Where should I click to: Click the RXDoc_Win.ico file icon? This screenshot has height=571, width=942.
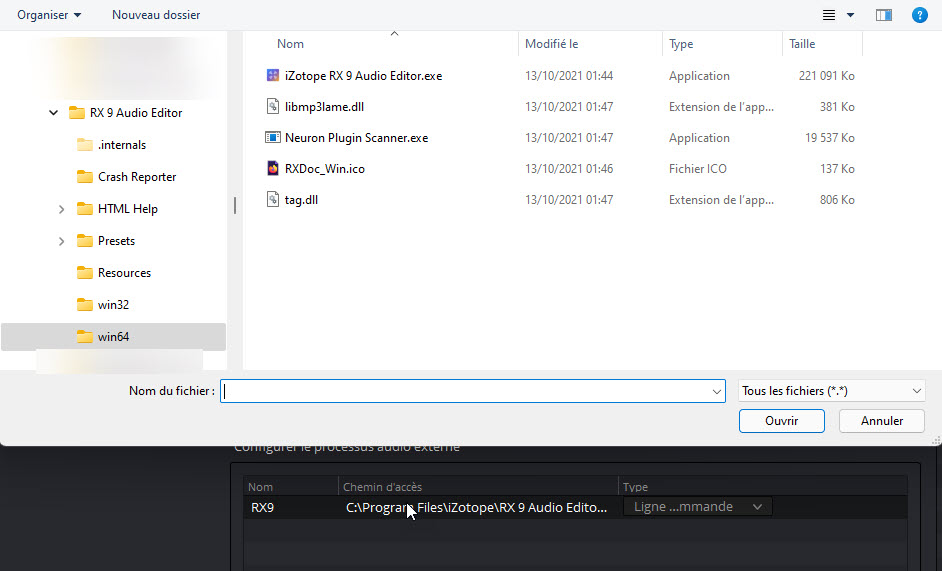point(273,169)
